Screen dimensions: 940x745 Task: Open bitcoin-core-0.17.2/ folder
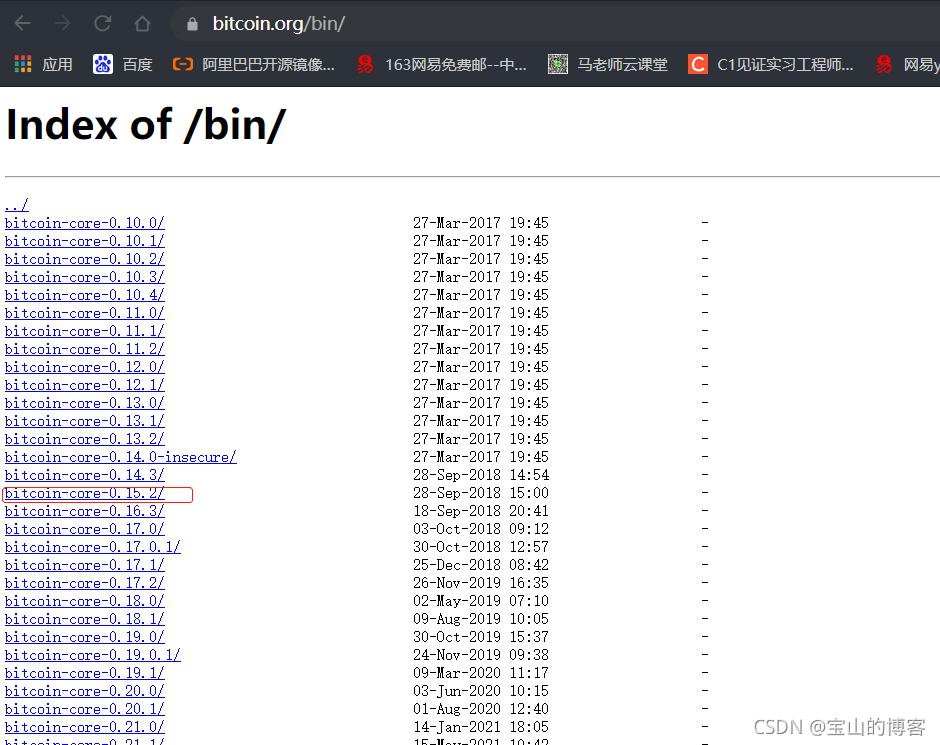click(85, 583)
